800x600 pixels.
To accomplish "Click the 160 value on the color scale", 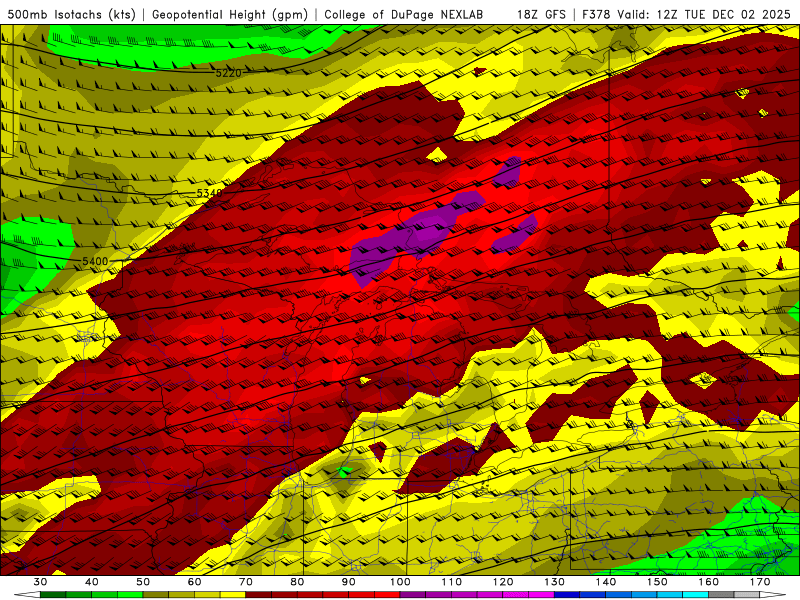I will (709, 582).
